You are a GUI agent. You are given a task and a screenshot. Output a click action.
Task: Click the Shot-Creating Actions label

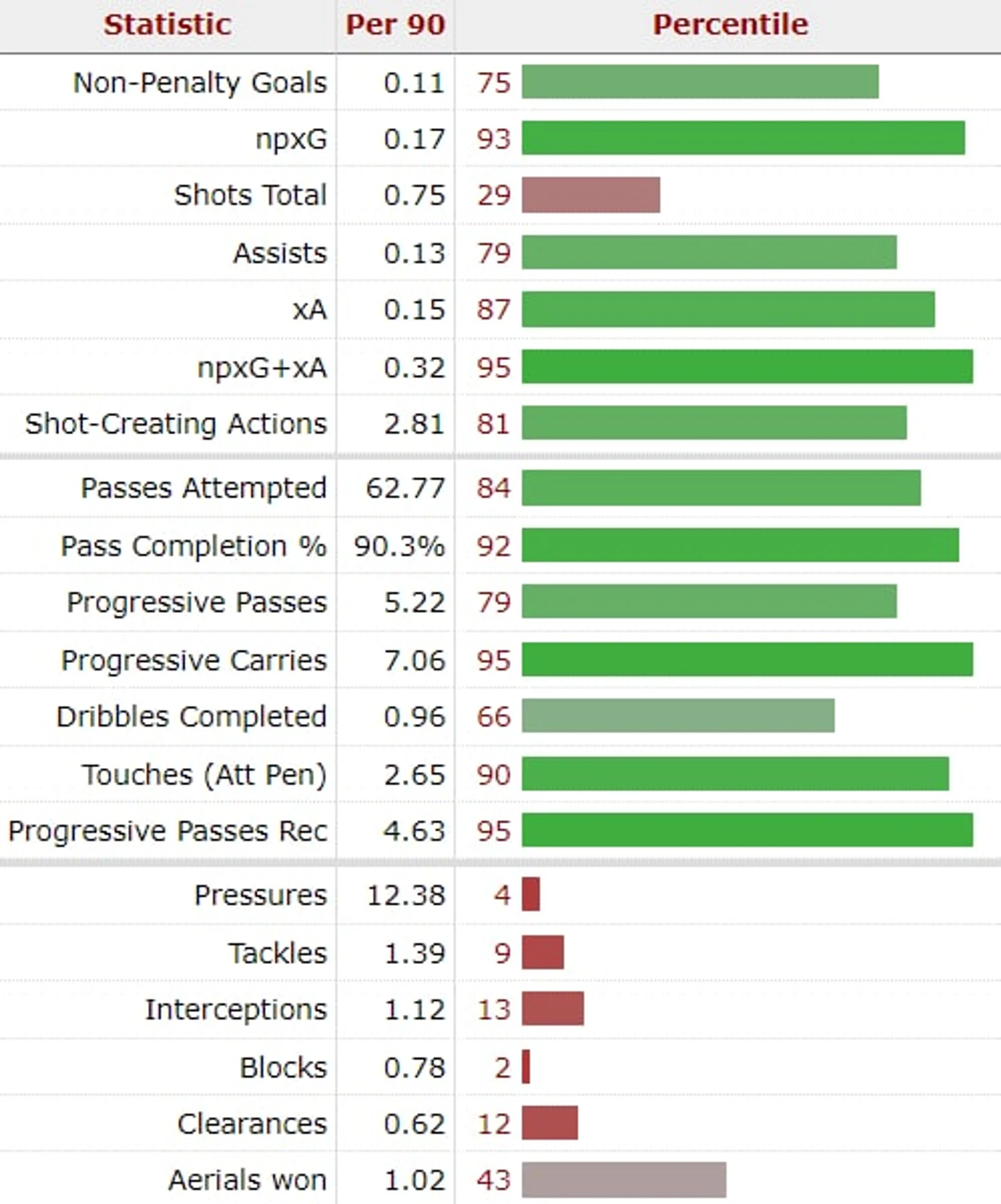pos(176,424)
